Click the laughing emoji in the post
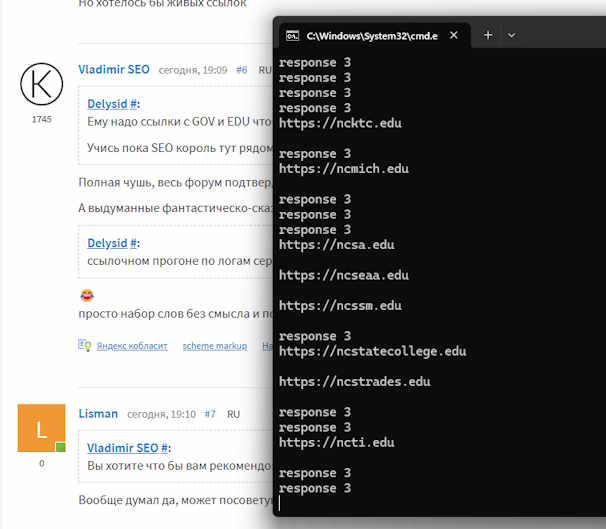The image size is (606, 529). (86, 296)
